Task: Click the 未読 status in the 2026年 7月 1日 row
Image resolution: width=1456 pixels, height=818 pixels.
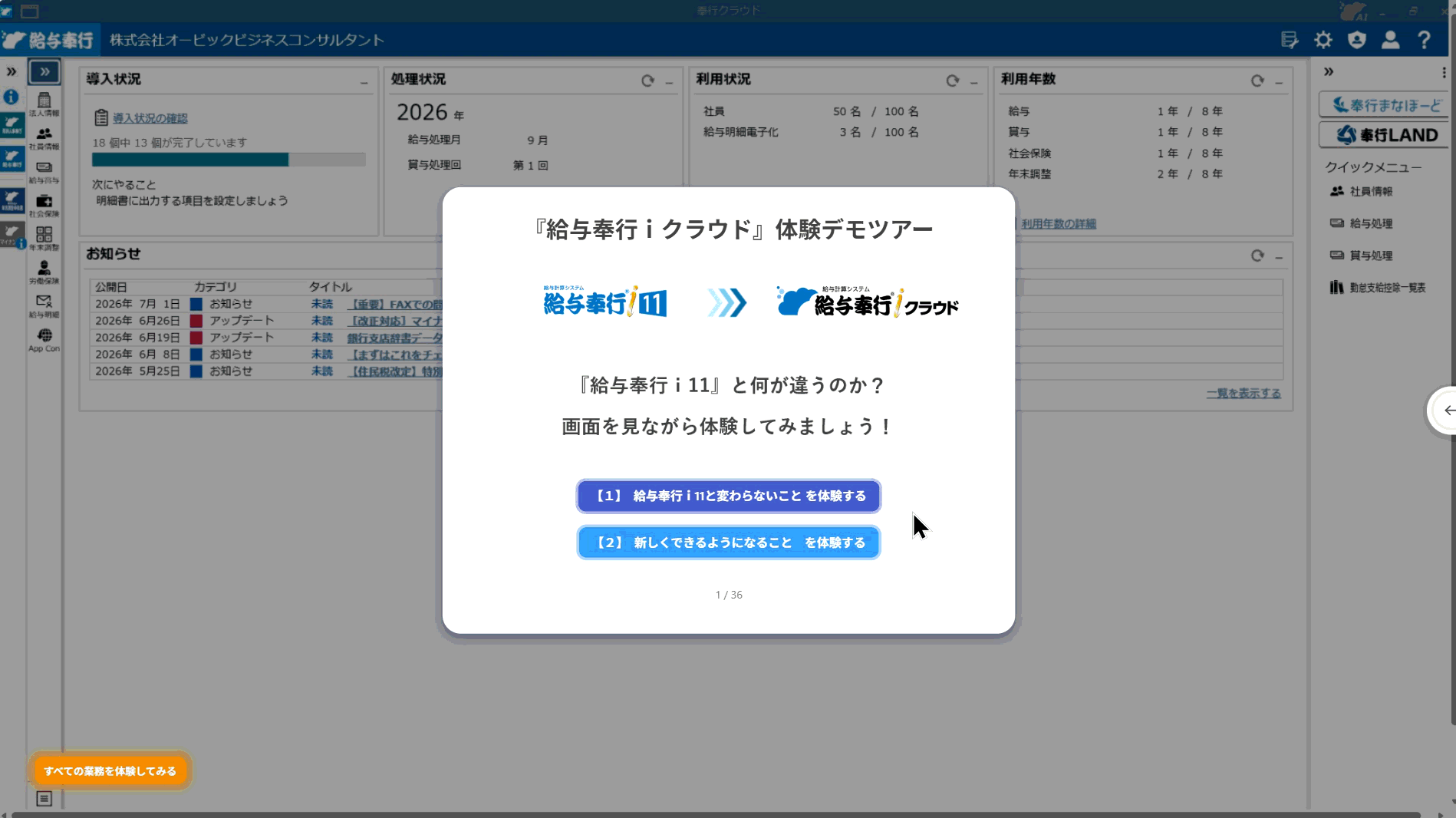Action: pos(322,305)
